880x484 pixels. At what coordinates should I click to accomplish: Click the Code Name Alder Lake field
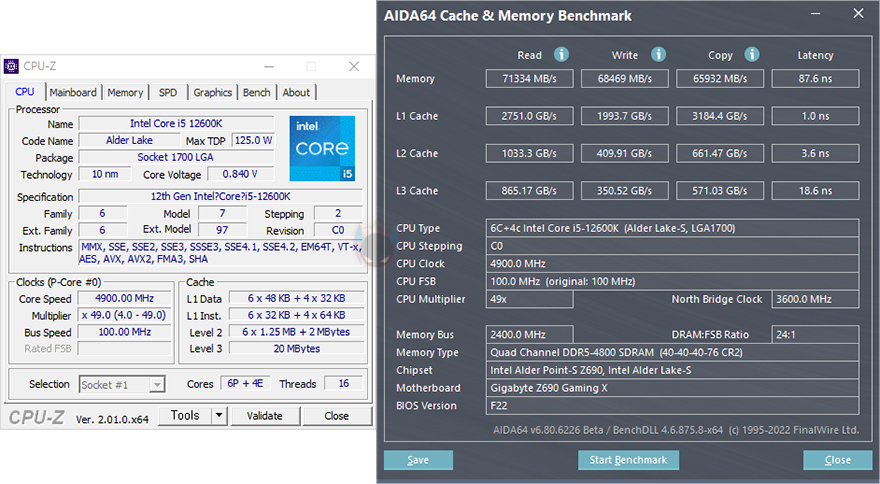[x=129, y=140]
